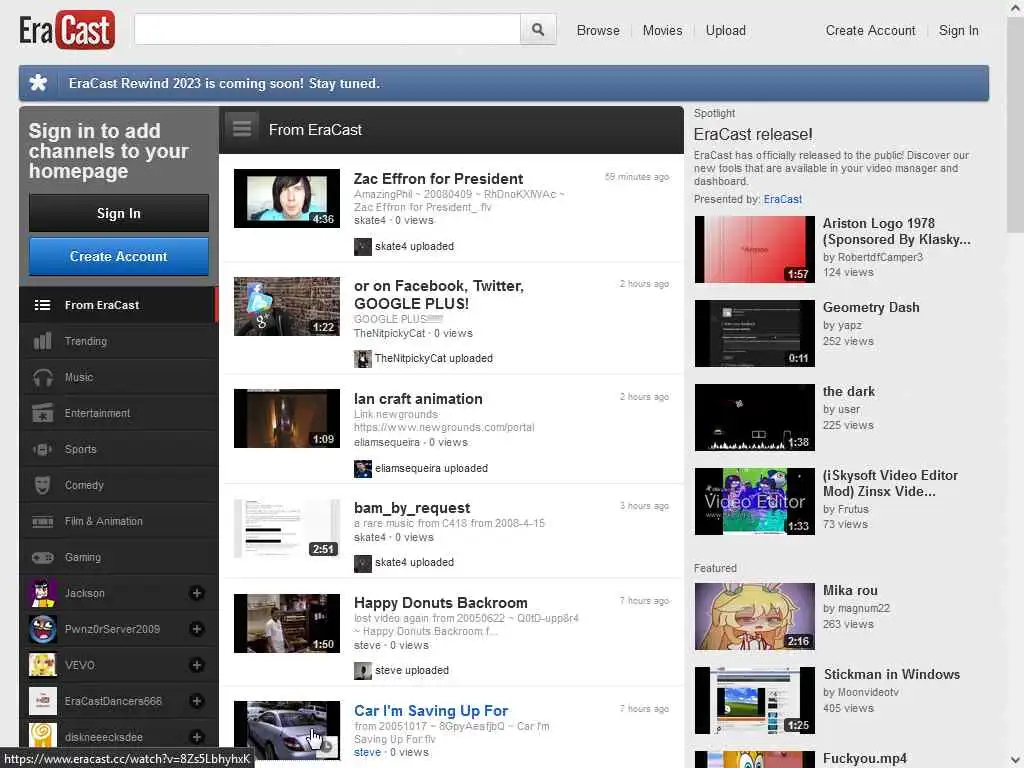Image resolution: width=1024 pixels, height=768 pixels.
Task: Open the Stickman in Windows thumbnail
Action: tap(754, 700)
